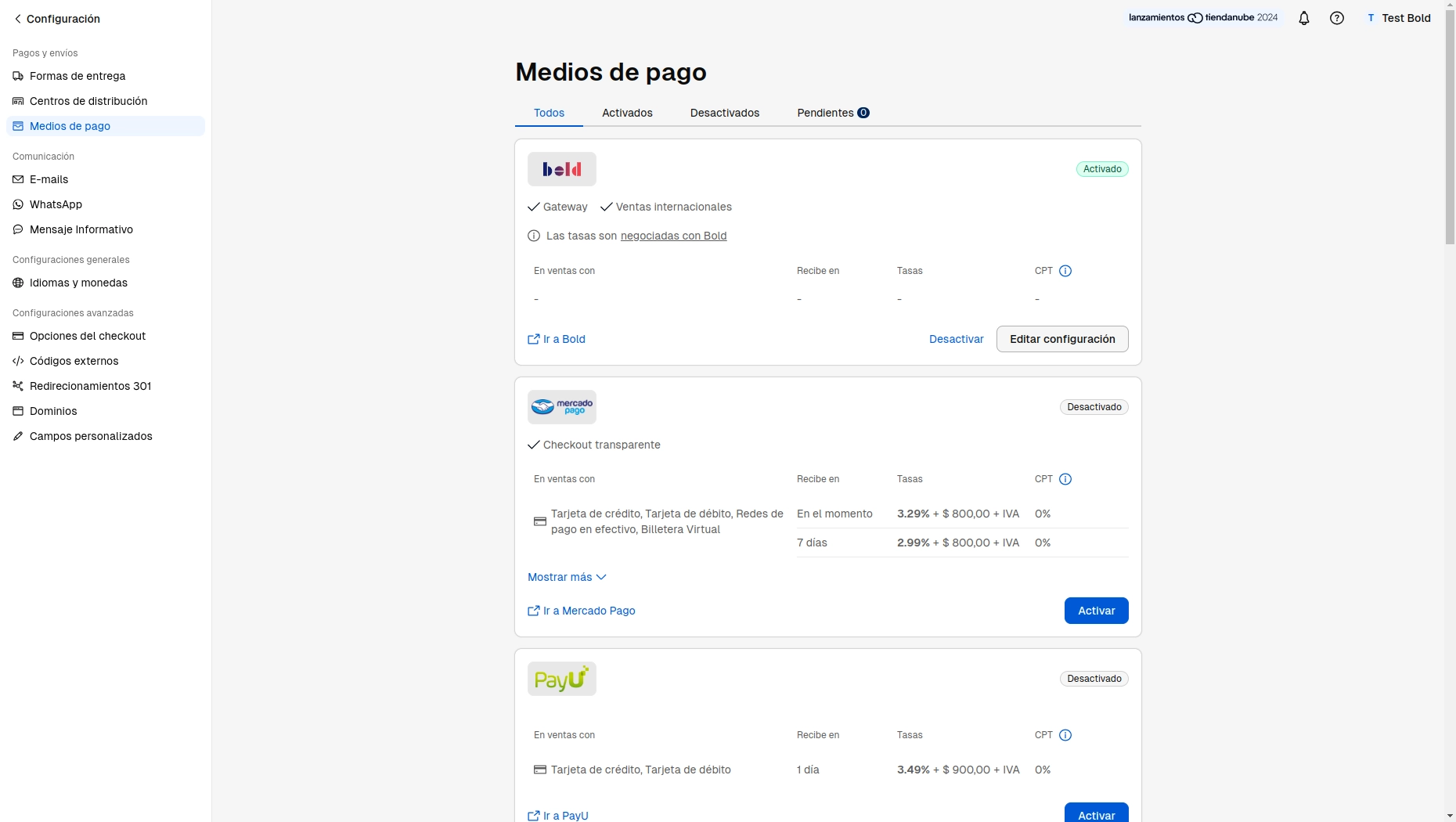Image resolution: width=1456 pixels, height=822 pixels.
Task: Click the Bold logo thumbnail
Action: (x=561, y=169)
